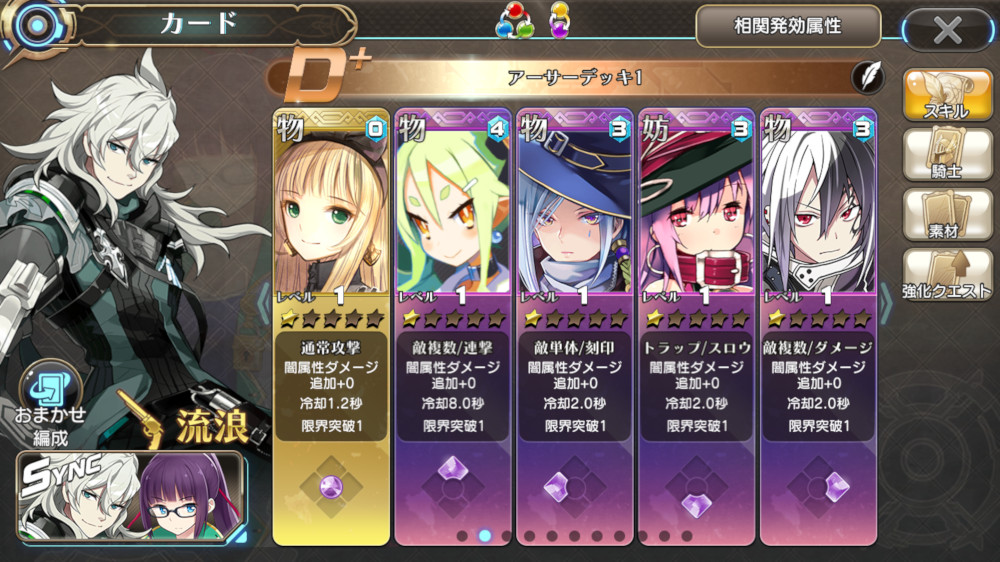Tap the おまかせ編成 auto-formation icon
This screenshot has width=1000, height=562.
click(50, 404)
